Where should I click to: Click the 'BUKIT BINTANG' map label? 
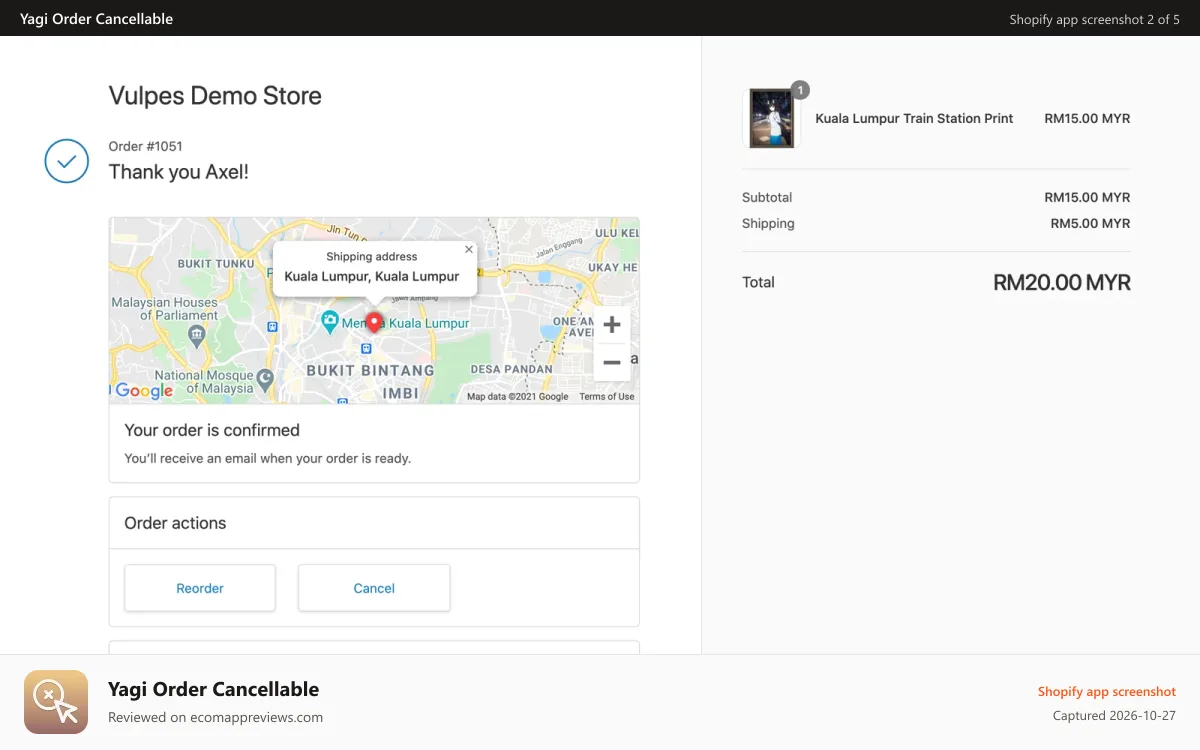(x=370, y=370)
